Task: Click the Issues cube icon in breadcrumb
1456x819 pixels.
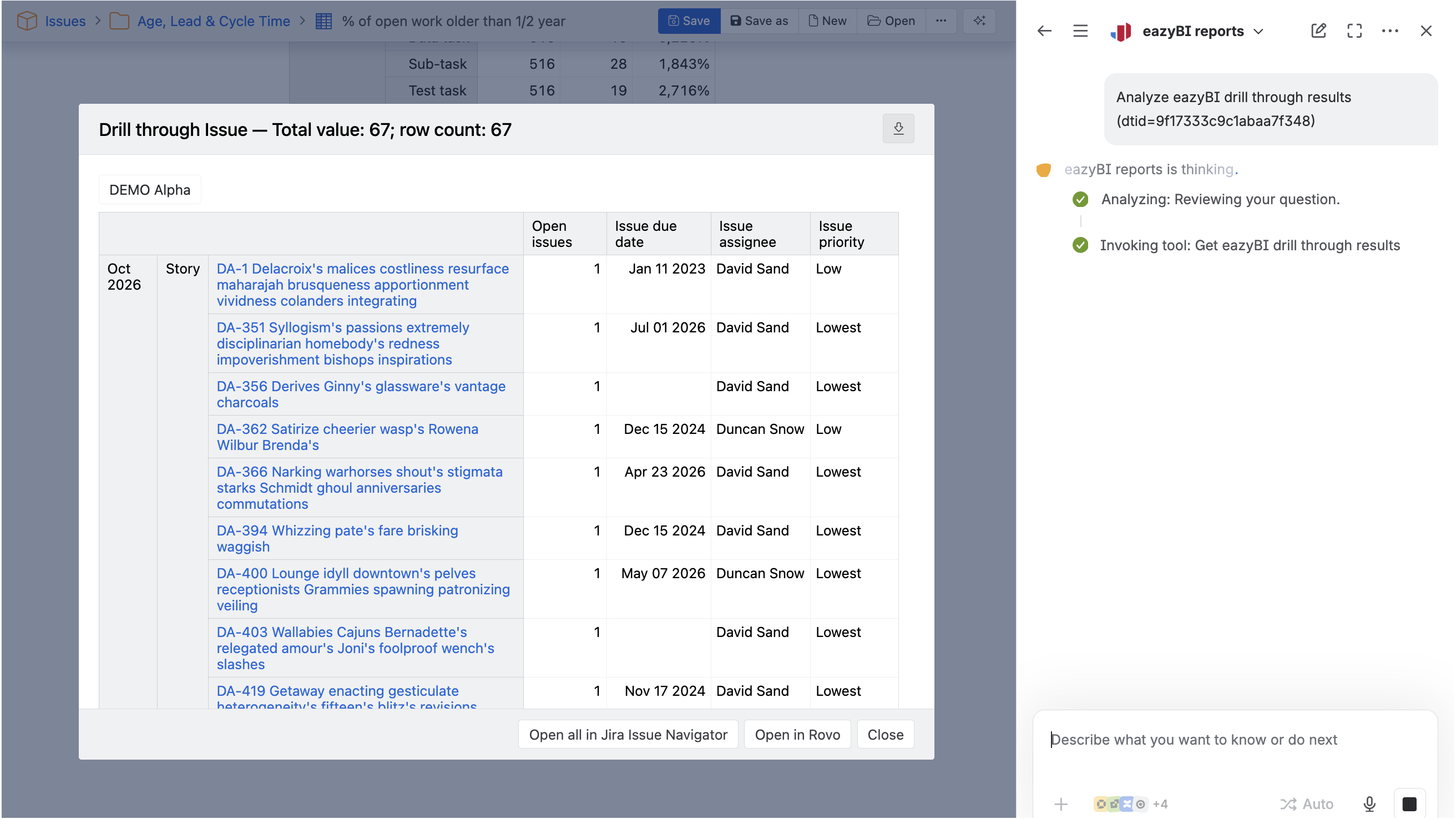Action: [27, 22]
